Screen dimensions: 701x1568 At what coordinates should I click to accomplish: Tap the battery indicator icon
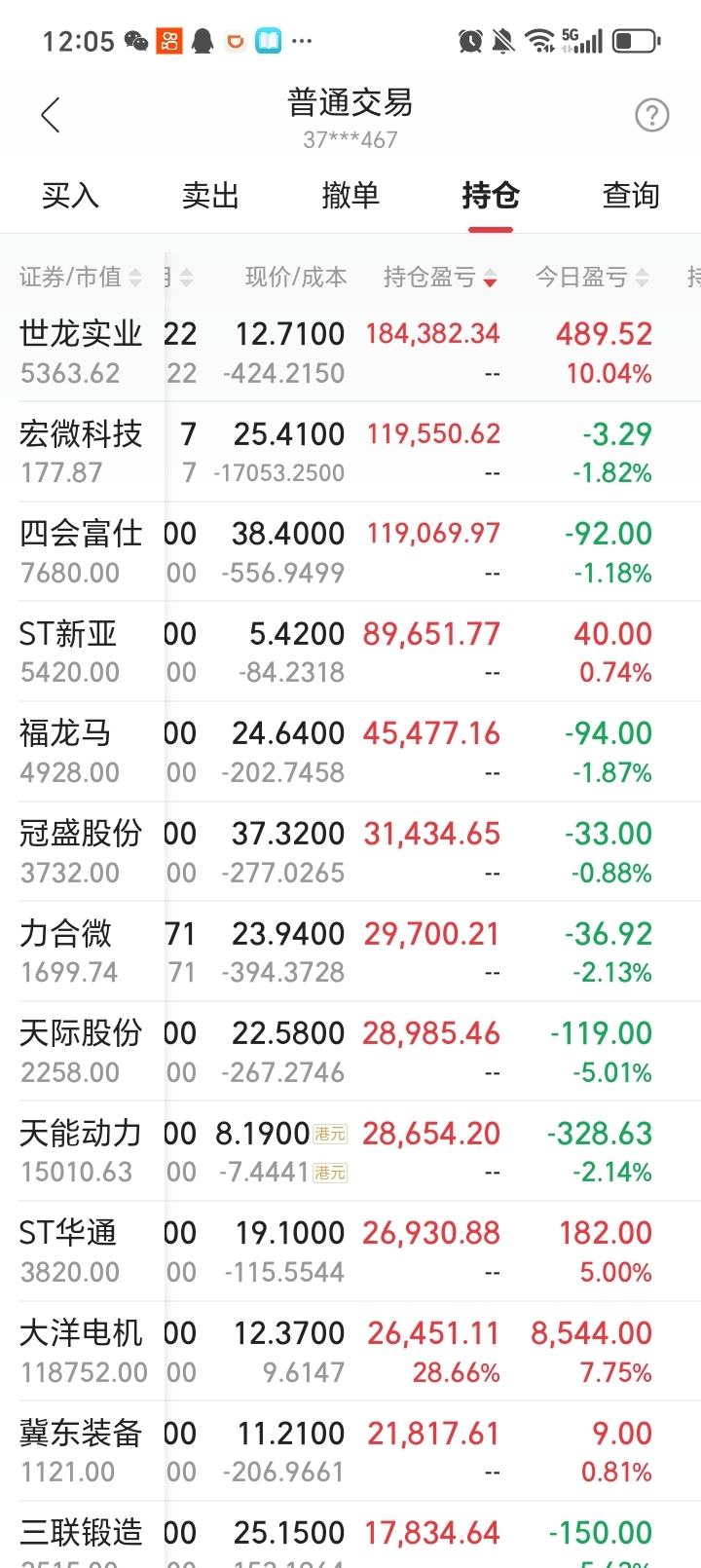(637, 41)
